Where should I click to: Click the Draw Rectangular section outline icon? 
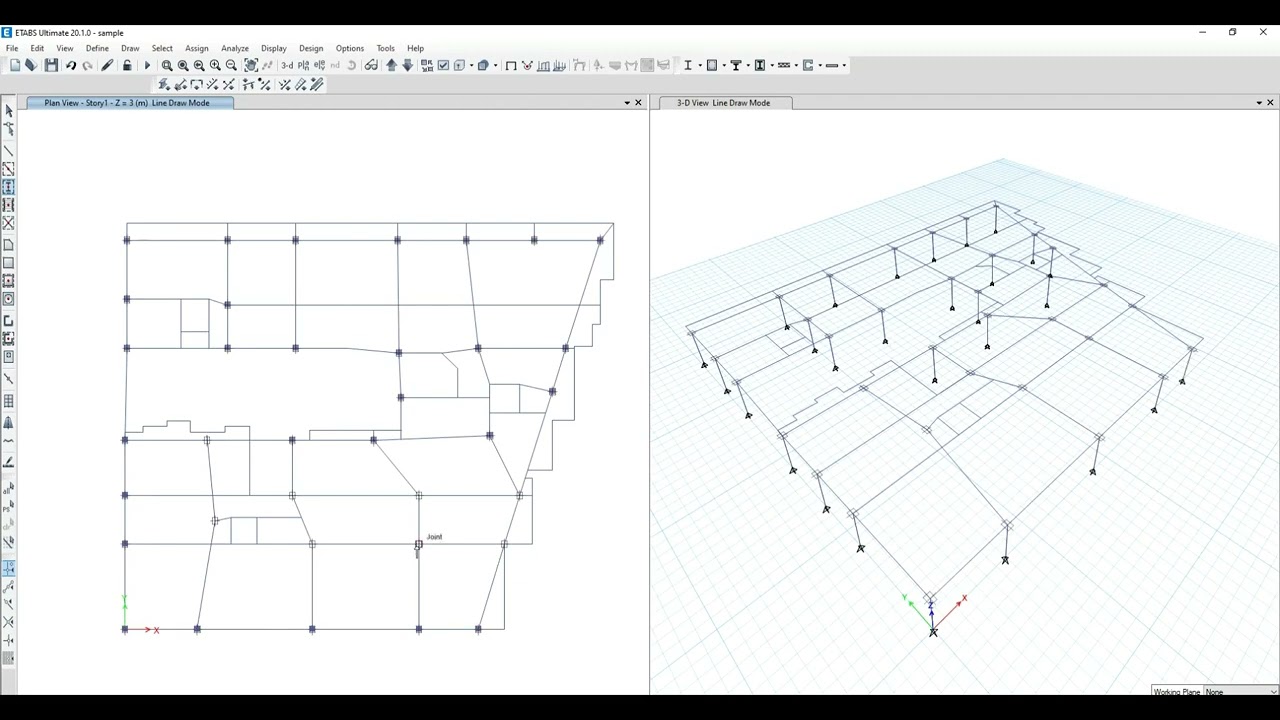[x=712, y=65]
